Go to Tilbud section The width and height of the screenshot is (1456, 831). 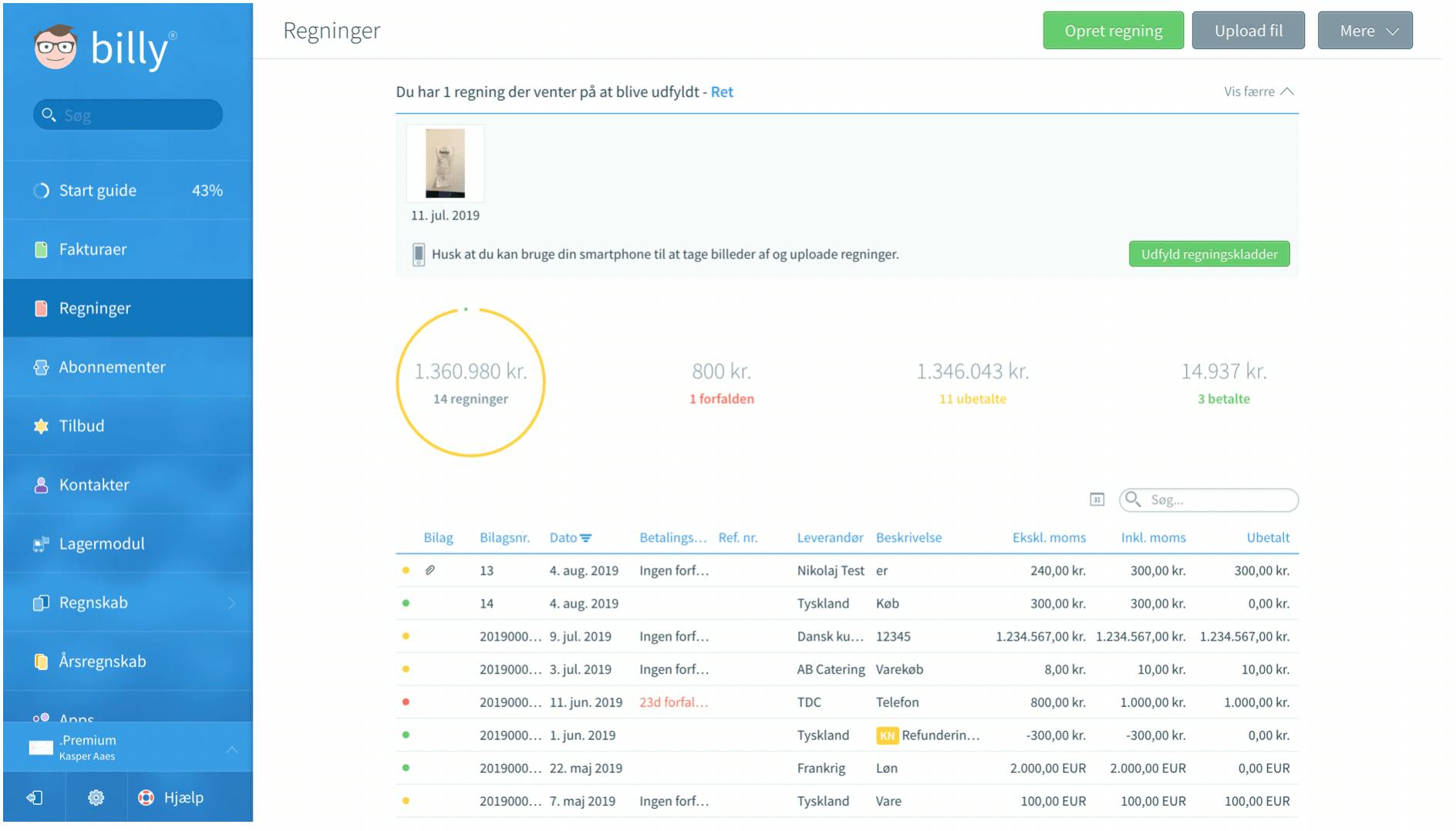tap(128, 426)
